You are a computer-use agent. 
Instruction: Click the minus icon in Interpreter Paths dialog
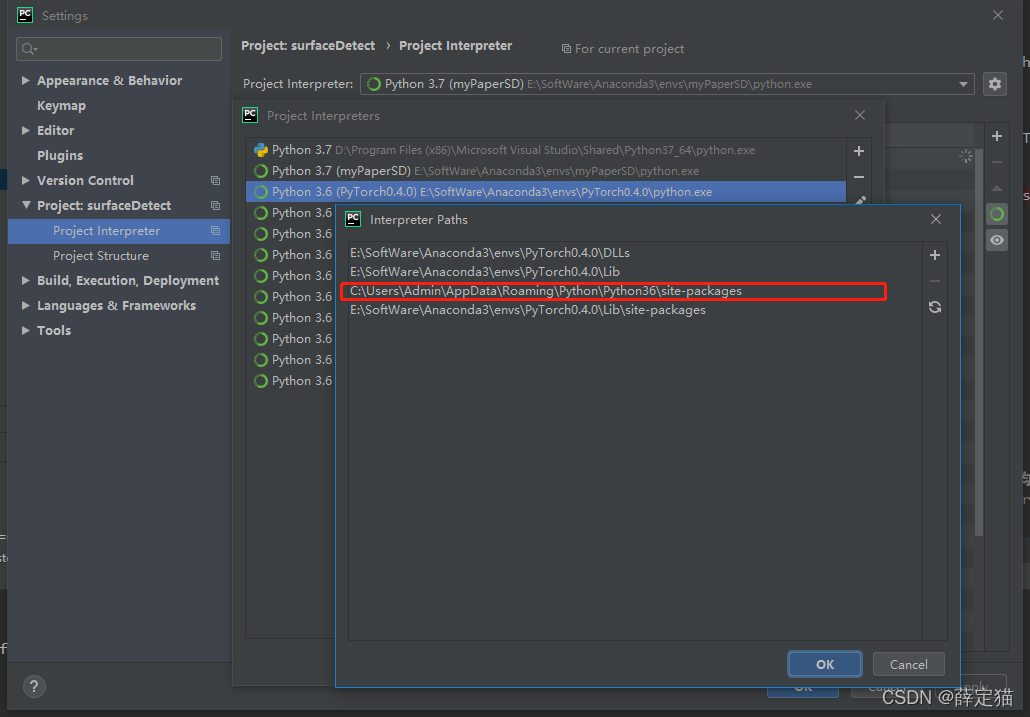point(935,281)
